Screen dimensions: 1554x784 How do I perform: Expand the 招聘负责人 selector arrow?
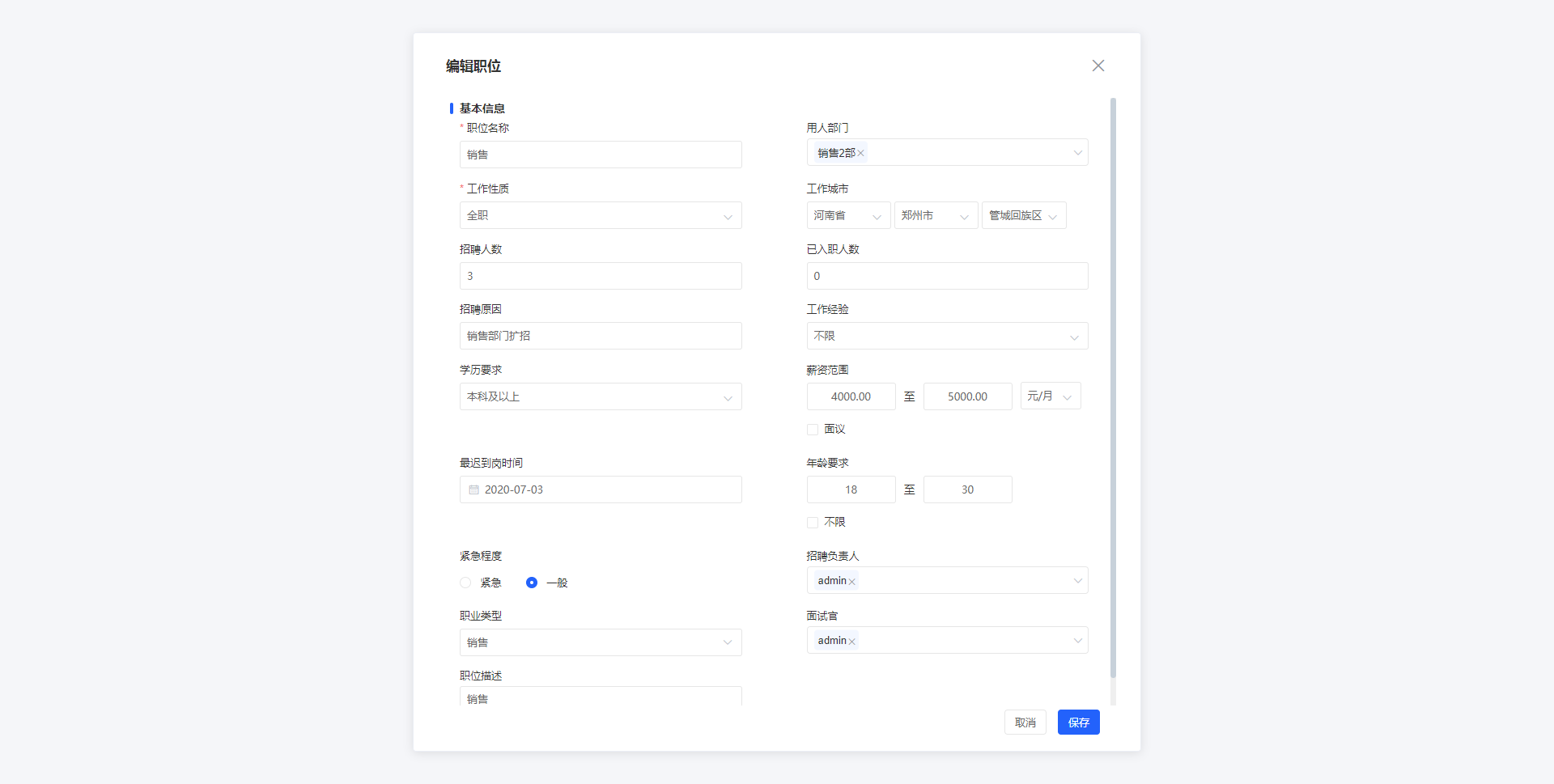click(1077, 580)
